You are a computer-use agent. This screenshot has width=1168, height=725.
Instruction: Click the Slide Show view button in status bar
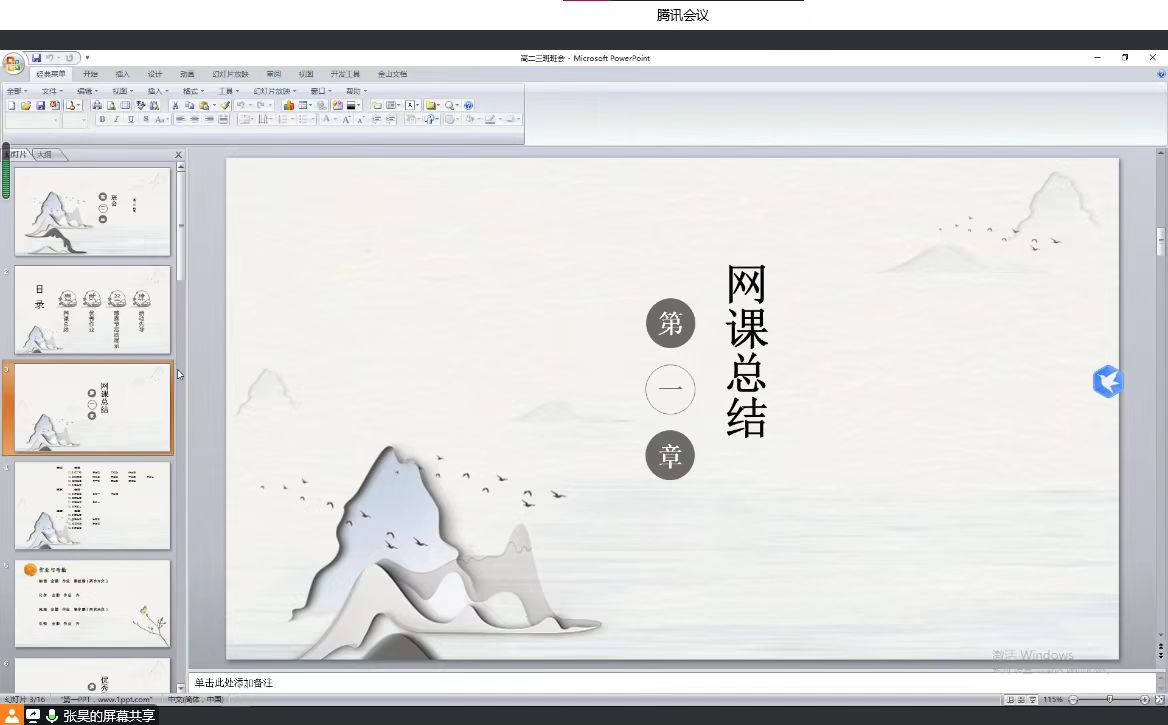(x=1032, y=699)
